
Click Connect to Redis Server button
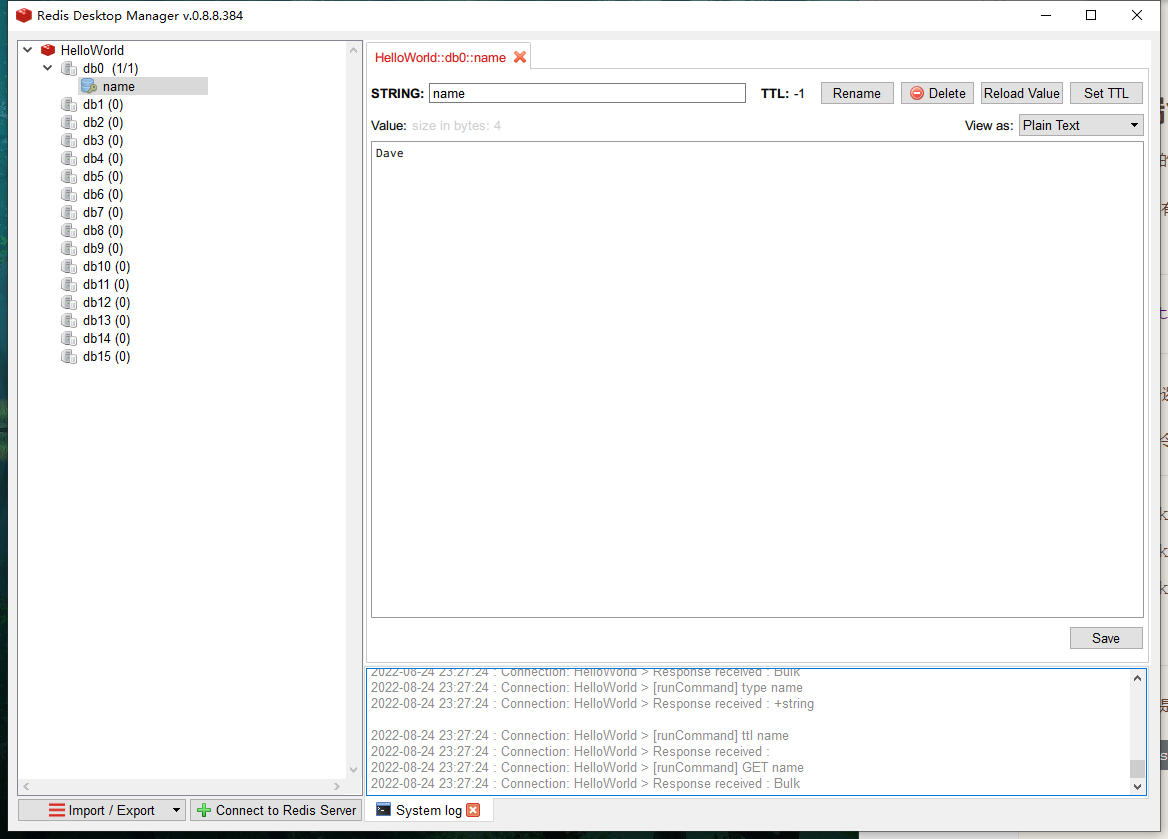coord(276,810)
